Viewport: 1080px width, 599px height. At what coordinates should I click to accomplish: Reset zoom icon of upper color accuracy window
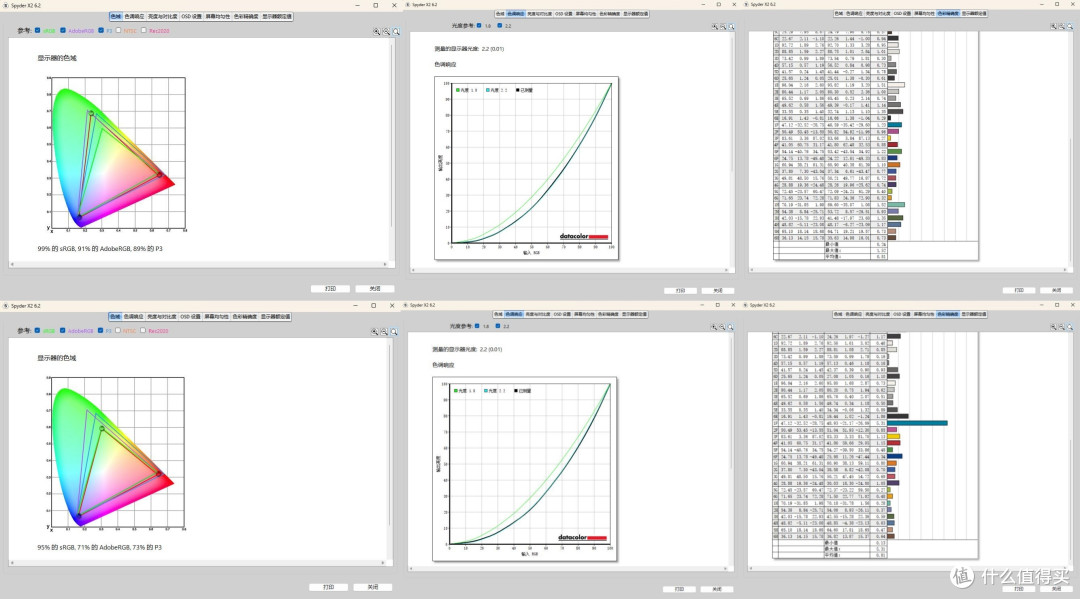click(1070, 26)
